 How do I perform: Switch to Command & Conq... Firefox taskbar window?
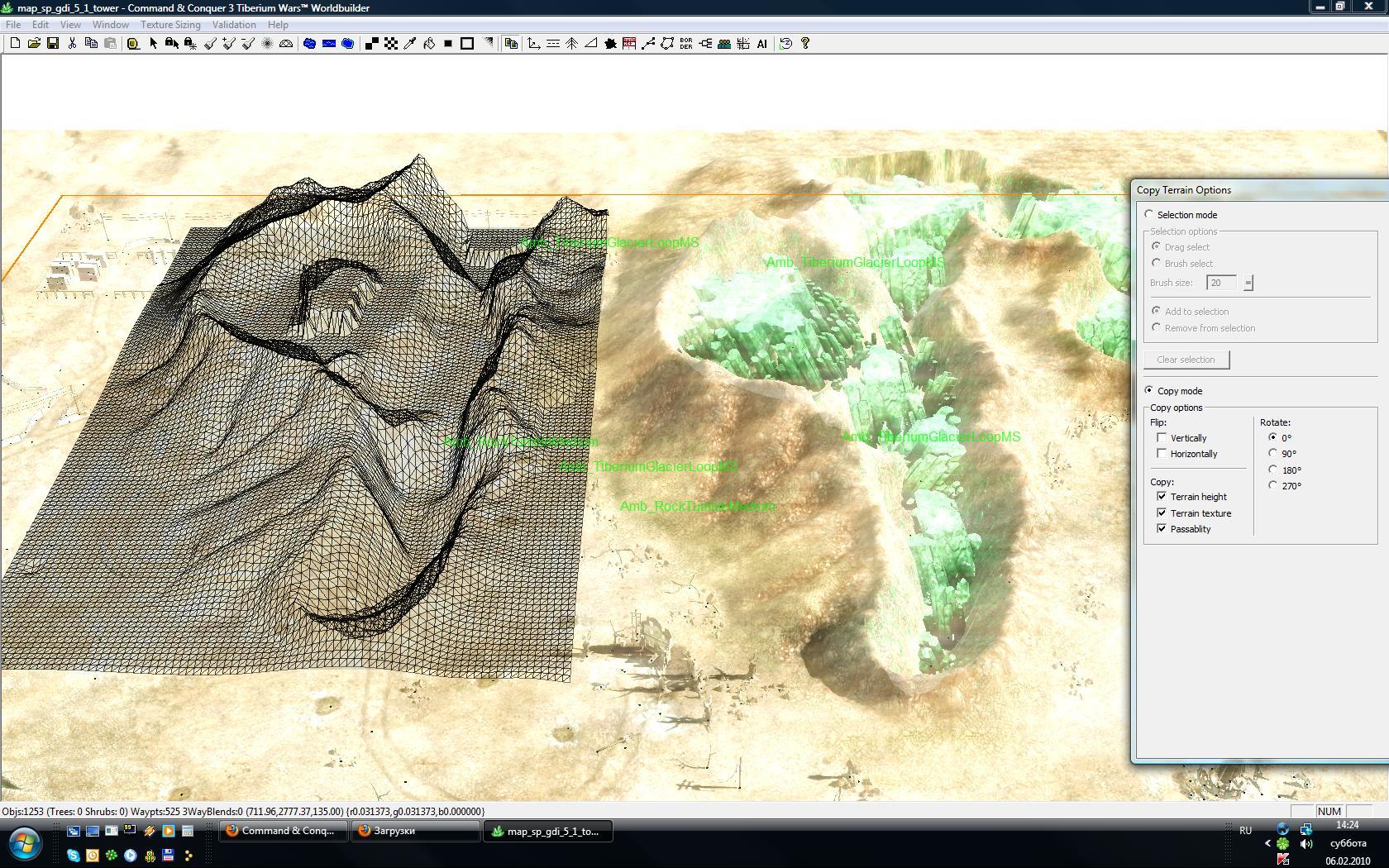[283, 831]
